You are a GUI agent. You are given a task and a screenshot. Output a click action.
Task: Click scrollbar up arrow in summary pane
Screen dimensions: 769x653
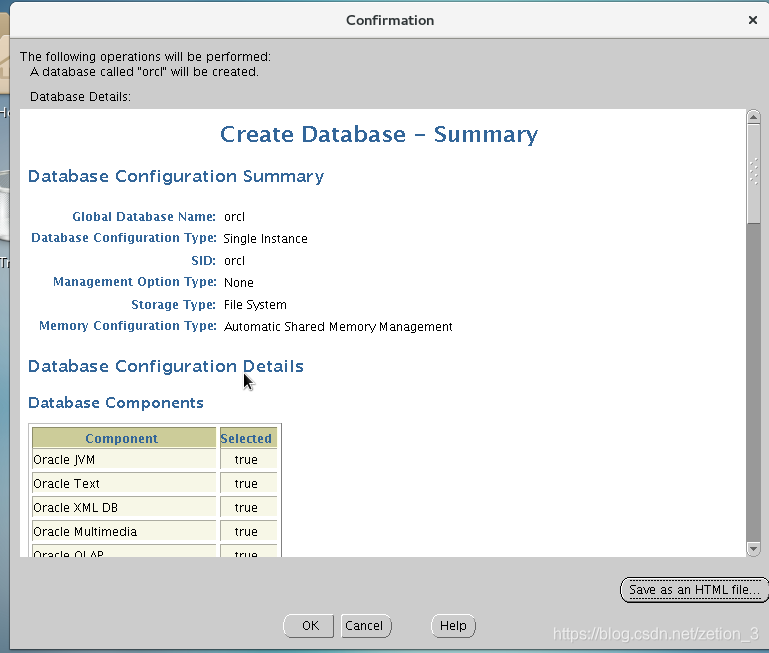coord(753,117)
